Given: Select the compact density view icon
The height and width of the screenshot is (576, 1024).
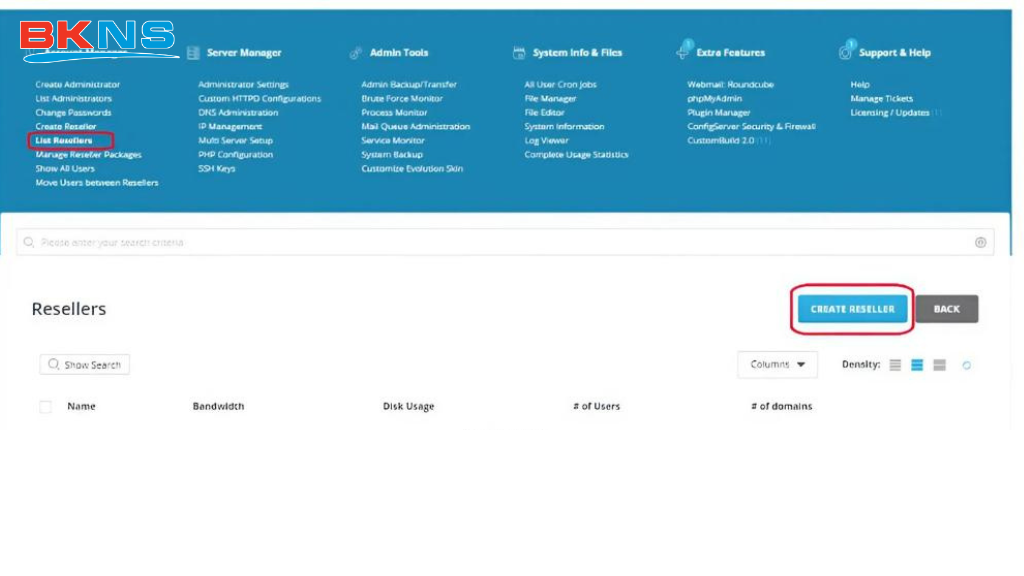Looking at the screenshot, I should (x=895, y=365).
